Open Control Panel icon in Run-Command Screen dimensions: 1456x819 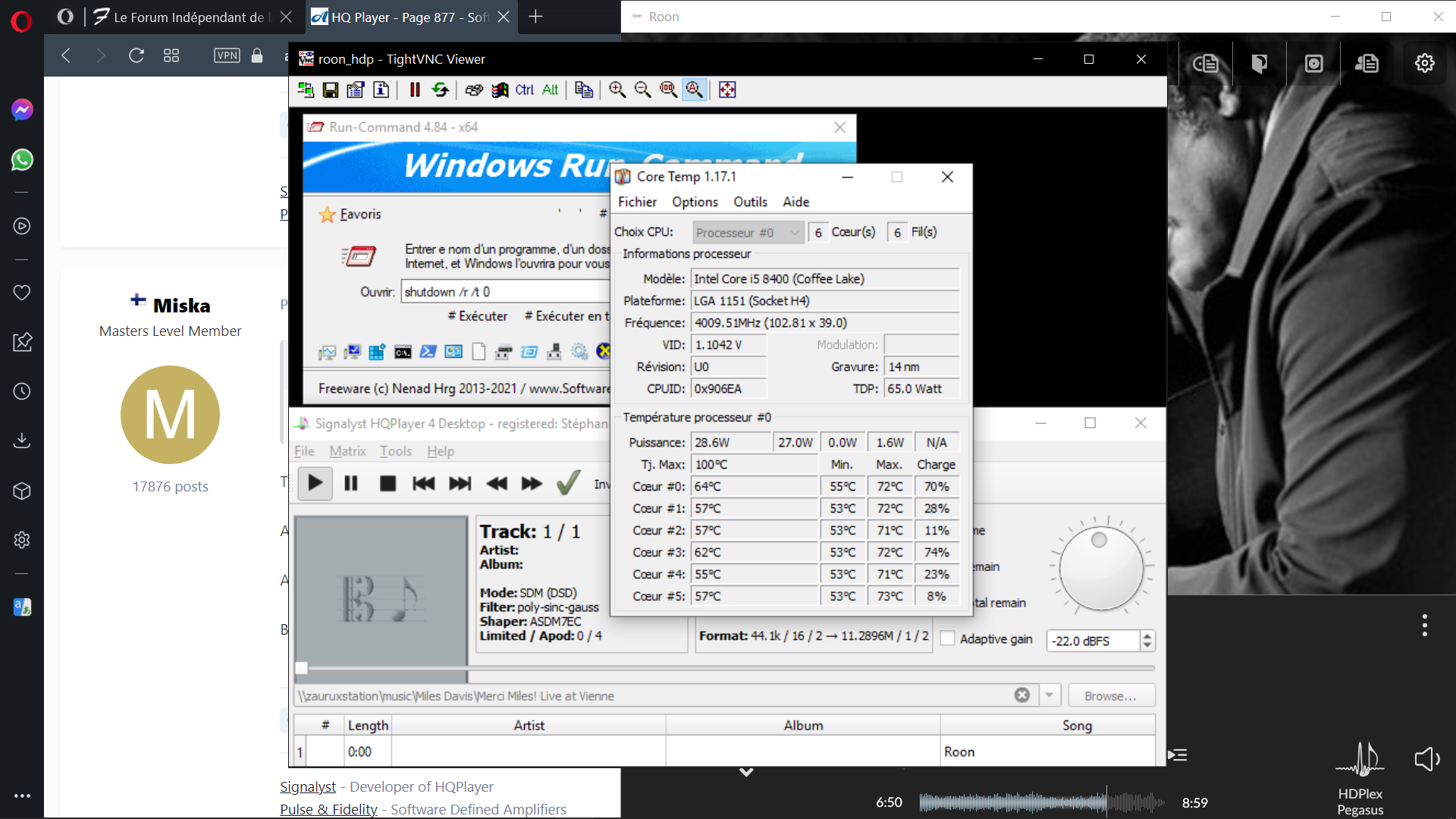click(453, 352)
